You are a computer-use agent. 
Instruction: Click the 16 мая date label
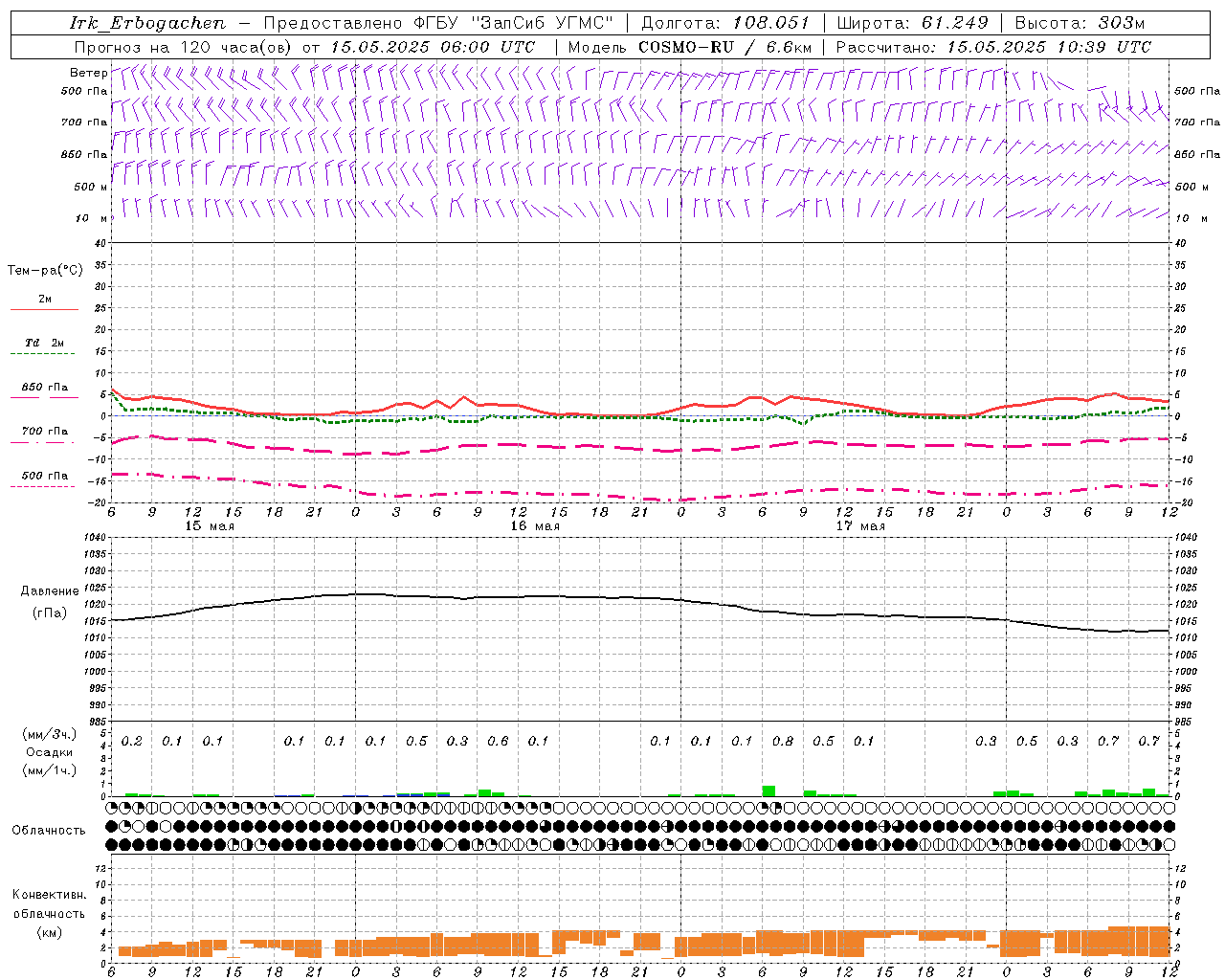click(x=535, y=526)
